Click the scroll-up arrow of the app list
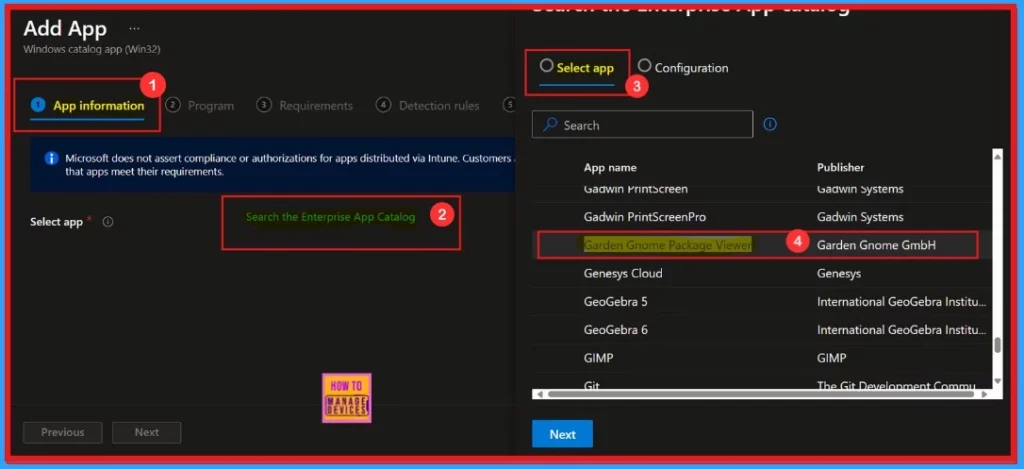The width and height of the screenshot is (1024, 469). coord(997,155)
